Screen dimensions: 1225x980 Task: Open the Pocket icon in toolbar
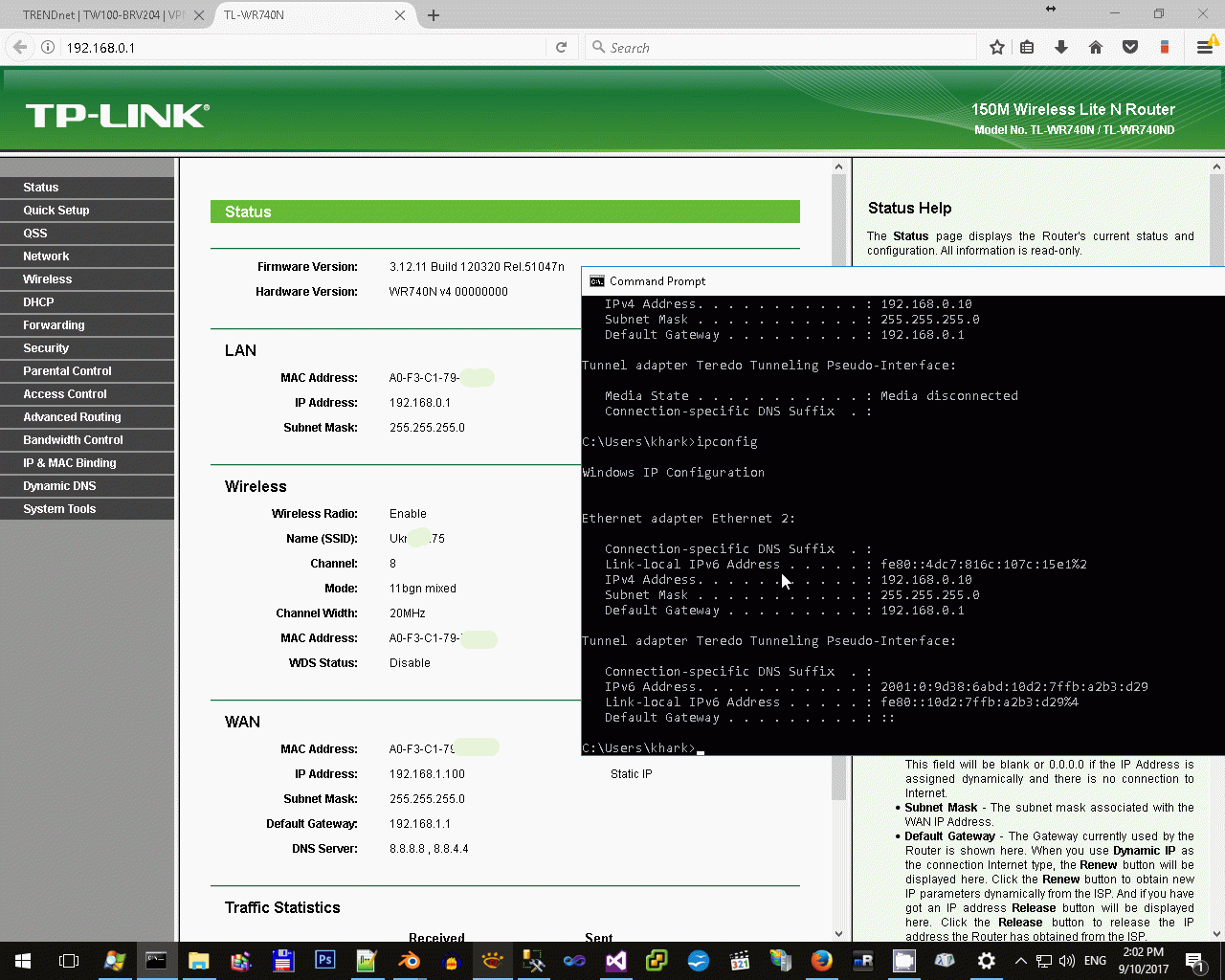tap(1130, 47)
